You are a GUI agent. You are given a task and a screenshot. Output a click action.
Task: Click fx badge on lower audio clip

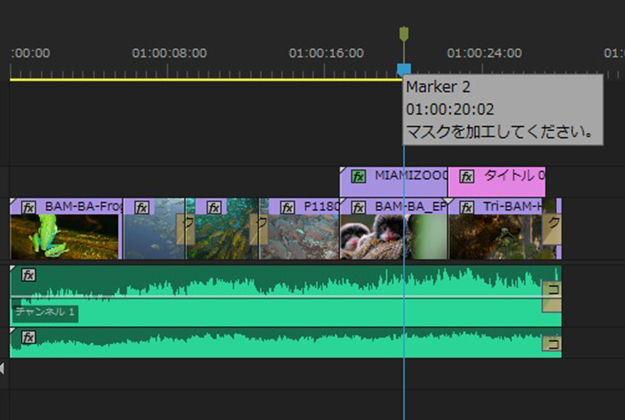point(29,337)
